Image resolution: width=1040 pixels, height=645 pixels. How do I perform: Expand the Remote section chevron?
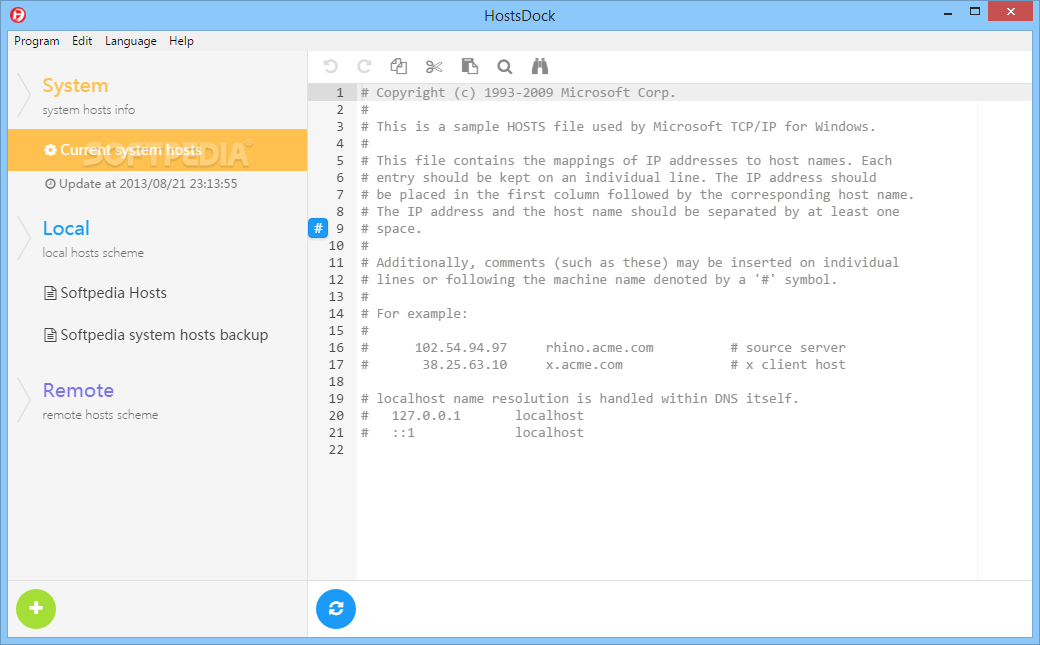[24, 399]
